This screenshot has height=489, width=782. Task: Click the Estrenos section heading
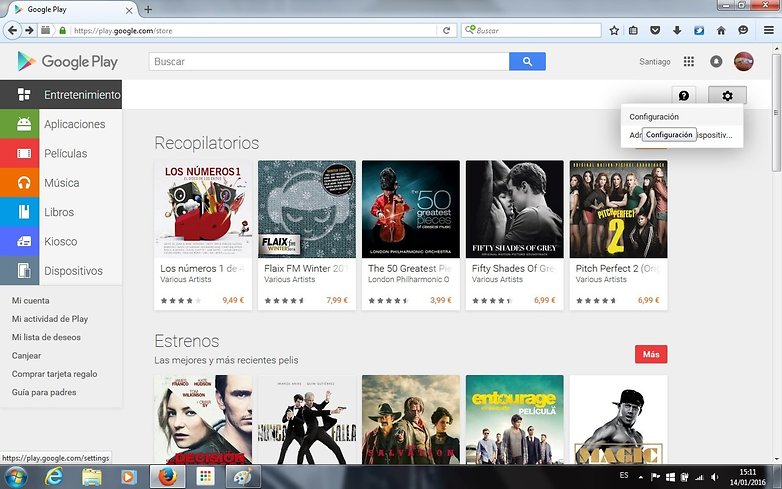(x=187, y=341)
